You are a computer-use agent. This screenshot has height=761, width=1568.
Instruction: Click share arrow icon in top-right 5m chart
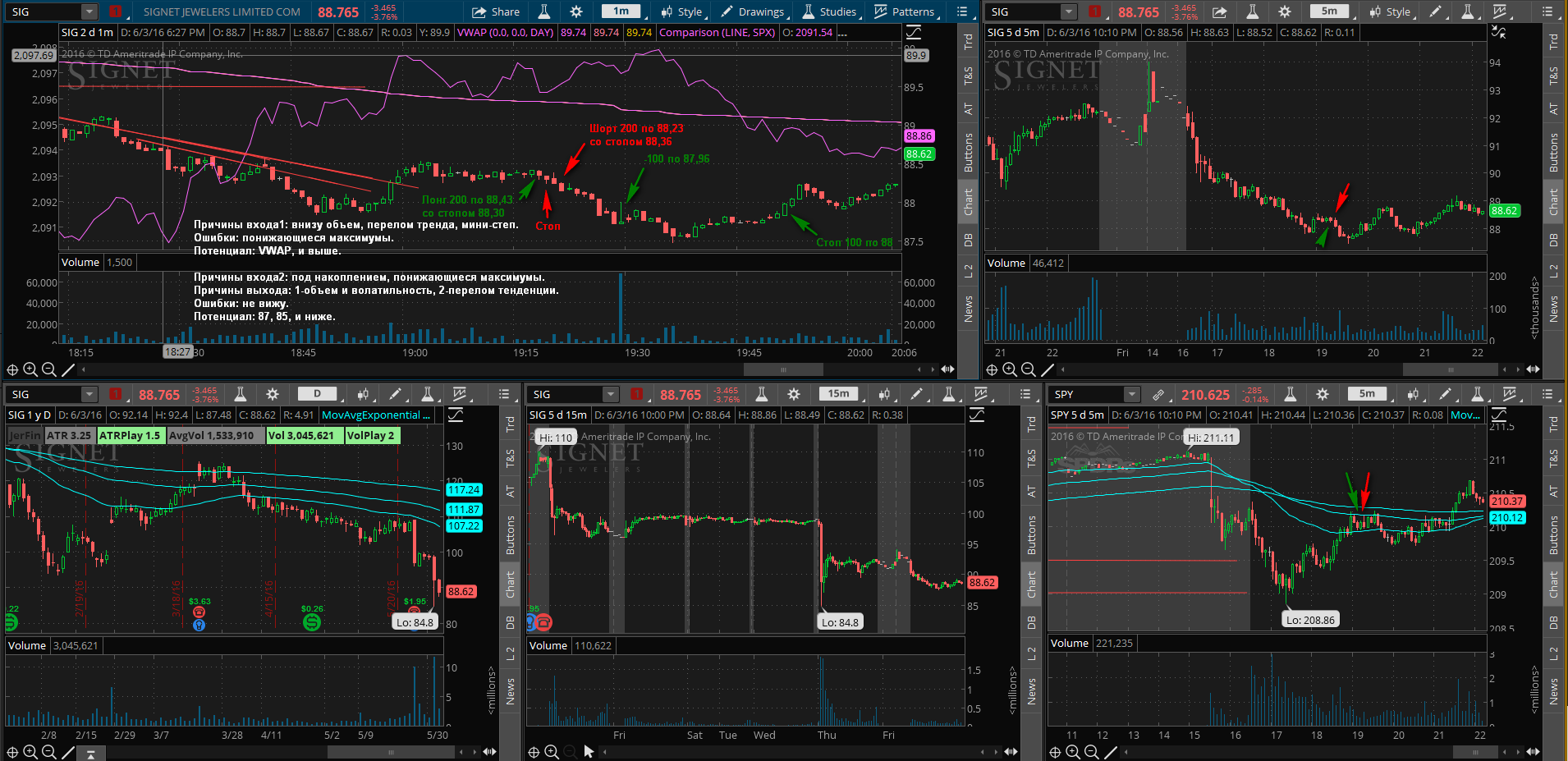tap(1220, 11)
